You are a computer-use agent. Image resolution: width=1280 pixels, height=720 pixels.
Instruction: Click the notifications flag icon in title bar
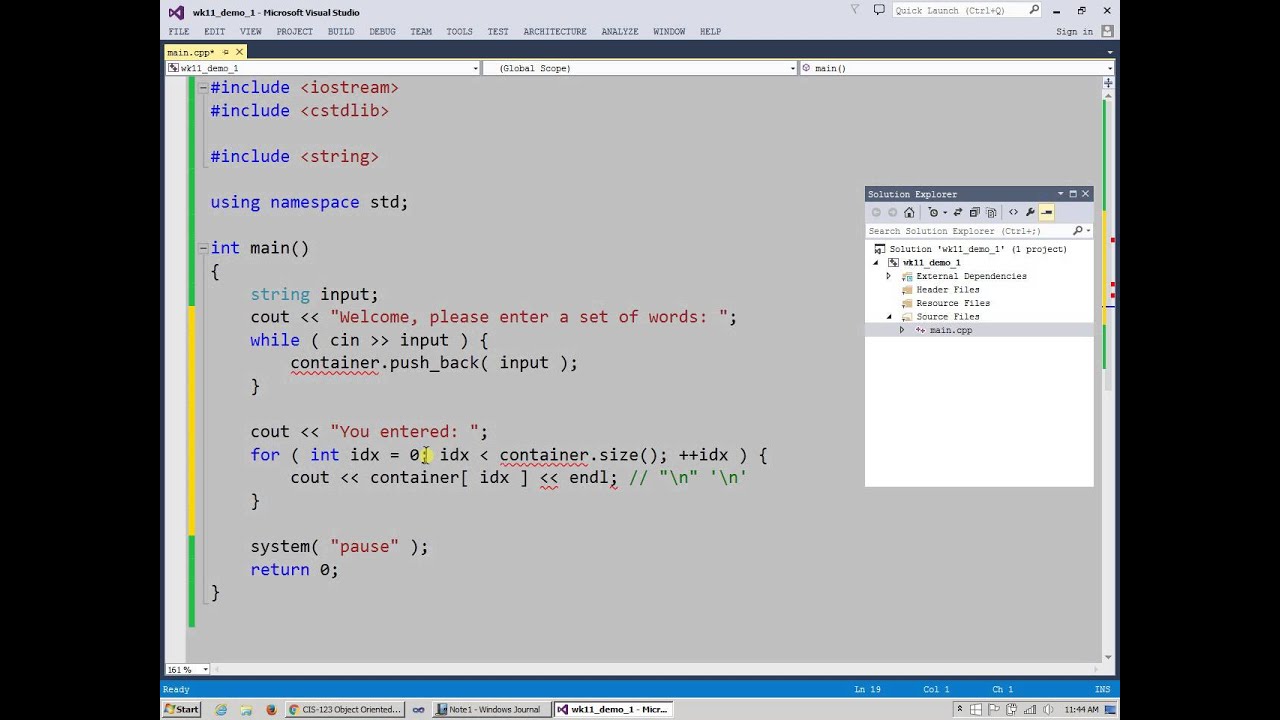point(855,10)
